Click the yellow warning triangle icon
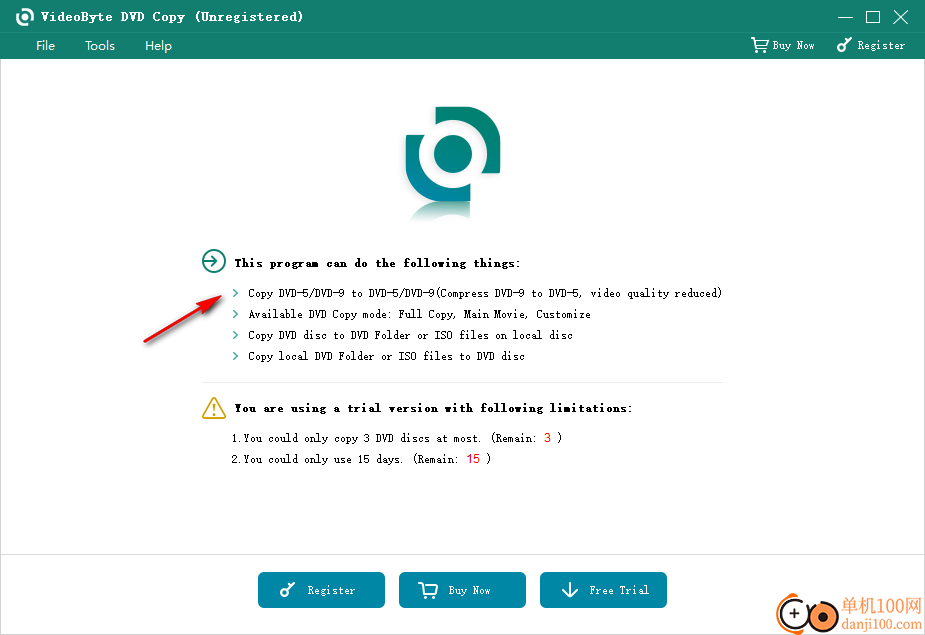 tap(214, 408)
